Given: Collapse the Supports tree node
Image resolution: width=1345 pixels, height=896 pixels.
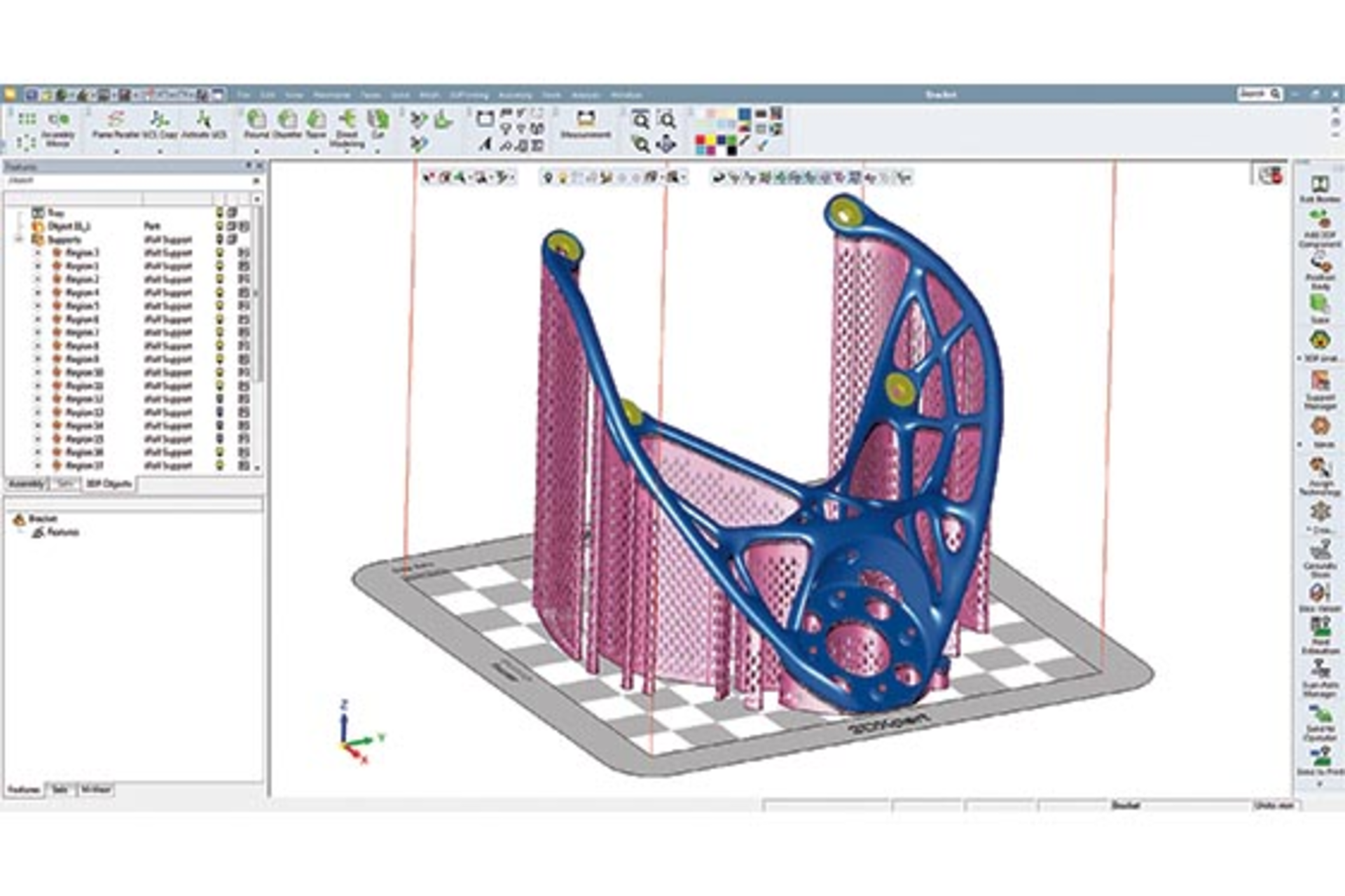Looking at the screenshot, I should (x=19, y=240).
